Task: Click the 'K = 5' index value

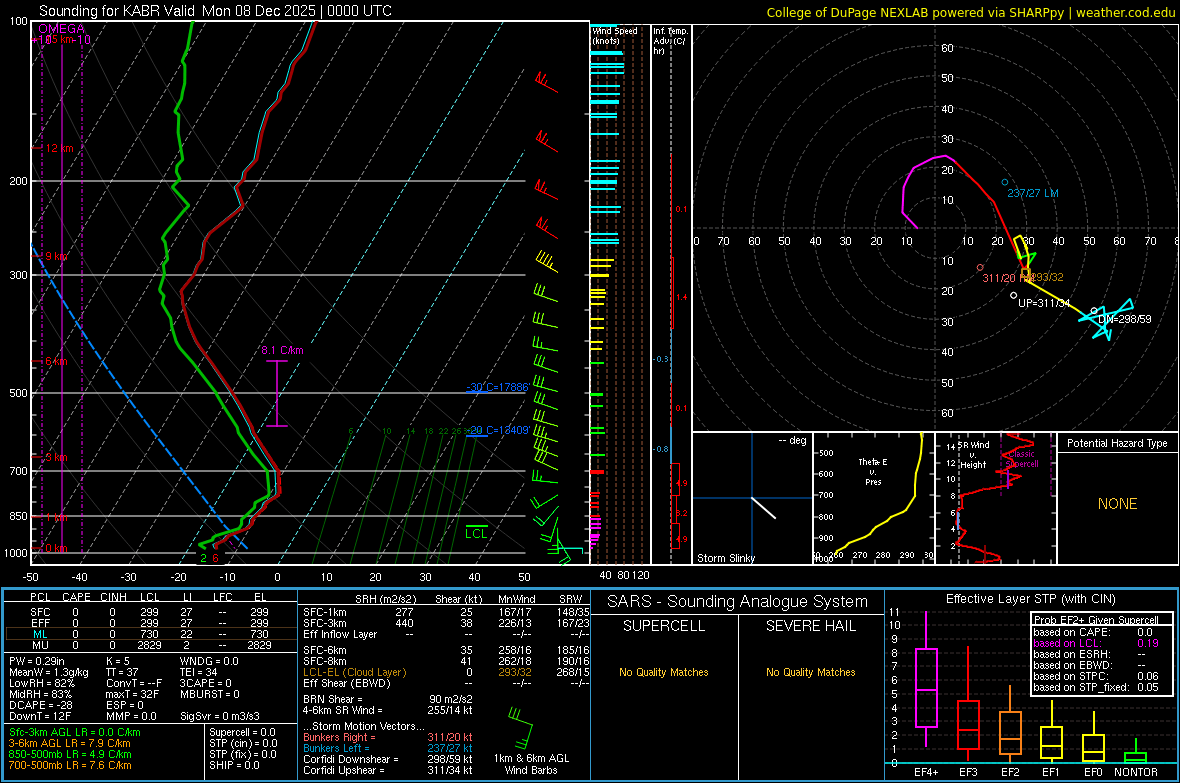Action: click(117, 661)
